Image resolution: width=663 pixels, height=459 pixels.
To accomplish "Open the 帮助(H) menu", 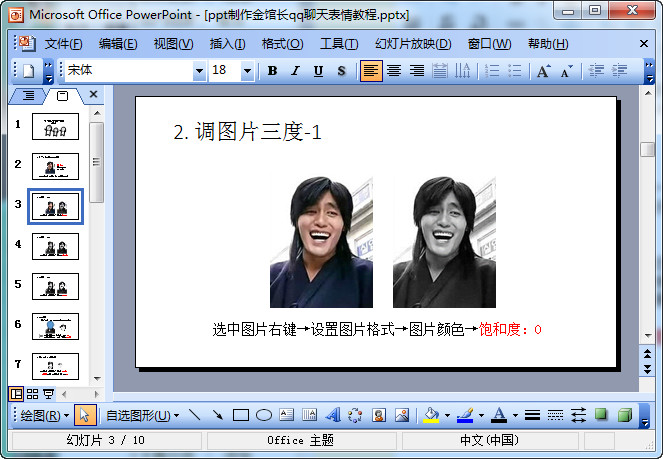I will coord(548,44).
